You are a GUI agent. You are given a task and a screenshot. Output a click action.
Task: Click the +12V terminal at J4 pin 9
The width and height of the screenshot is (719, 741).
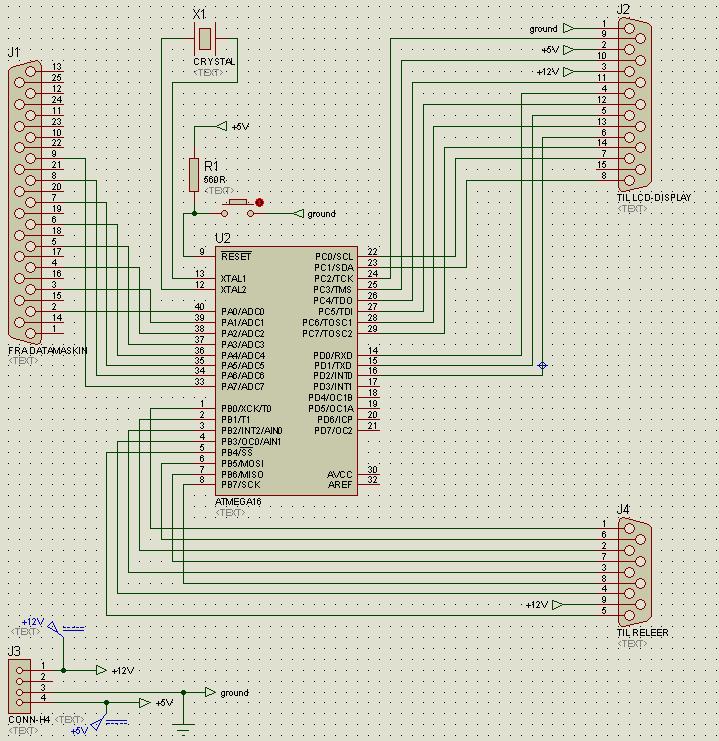click(557, 604)
